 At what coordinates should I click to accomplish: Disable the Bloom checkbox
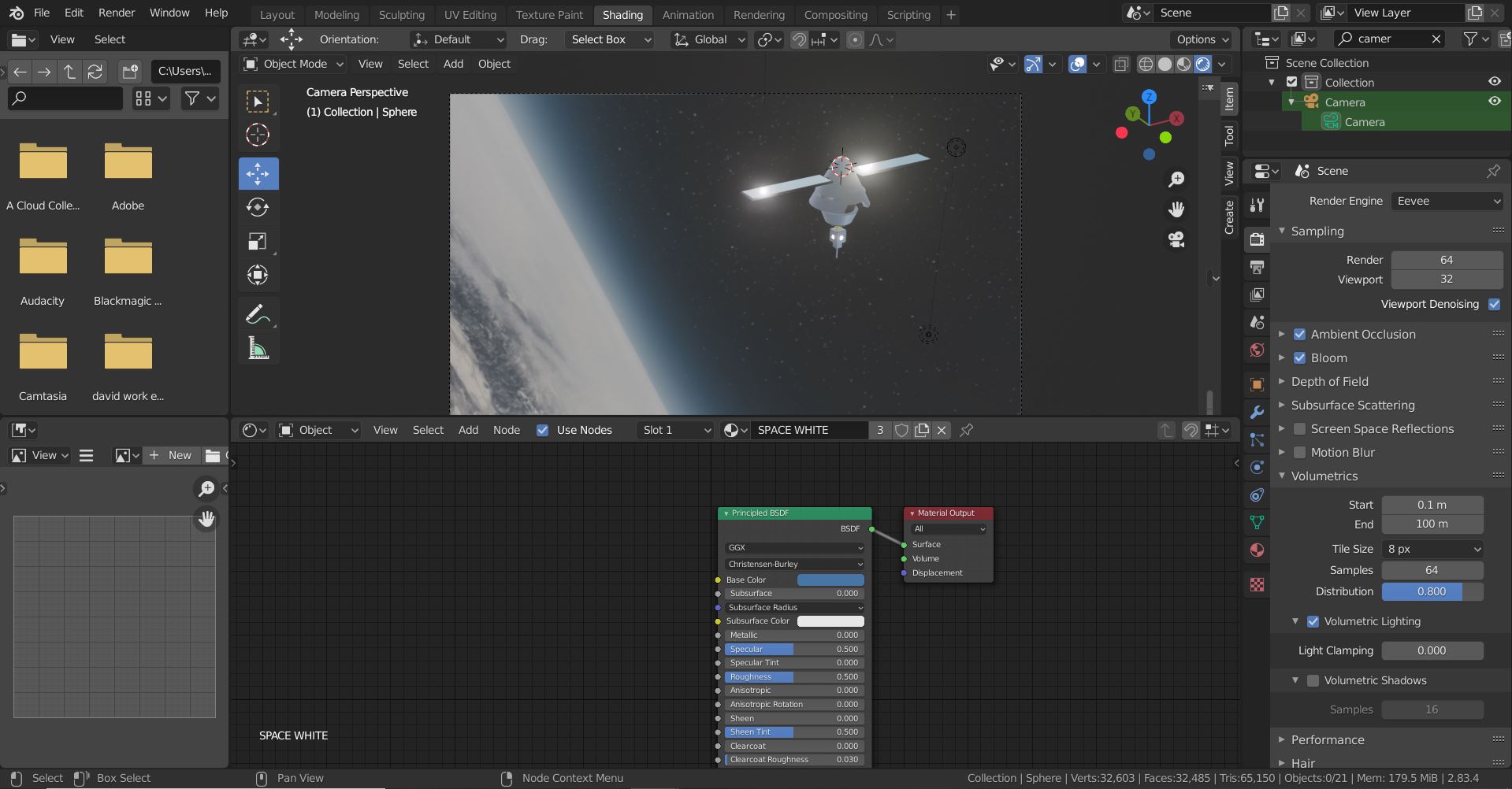[x=1300, y=358]
